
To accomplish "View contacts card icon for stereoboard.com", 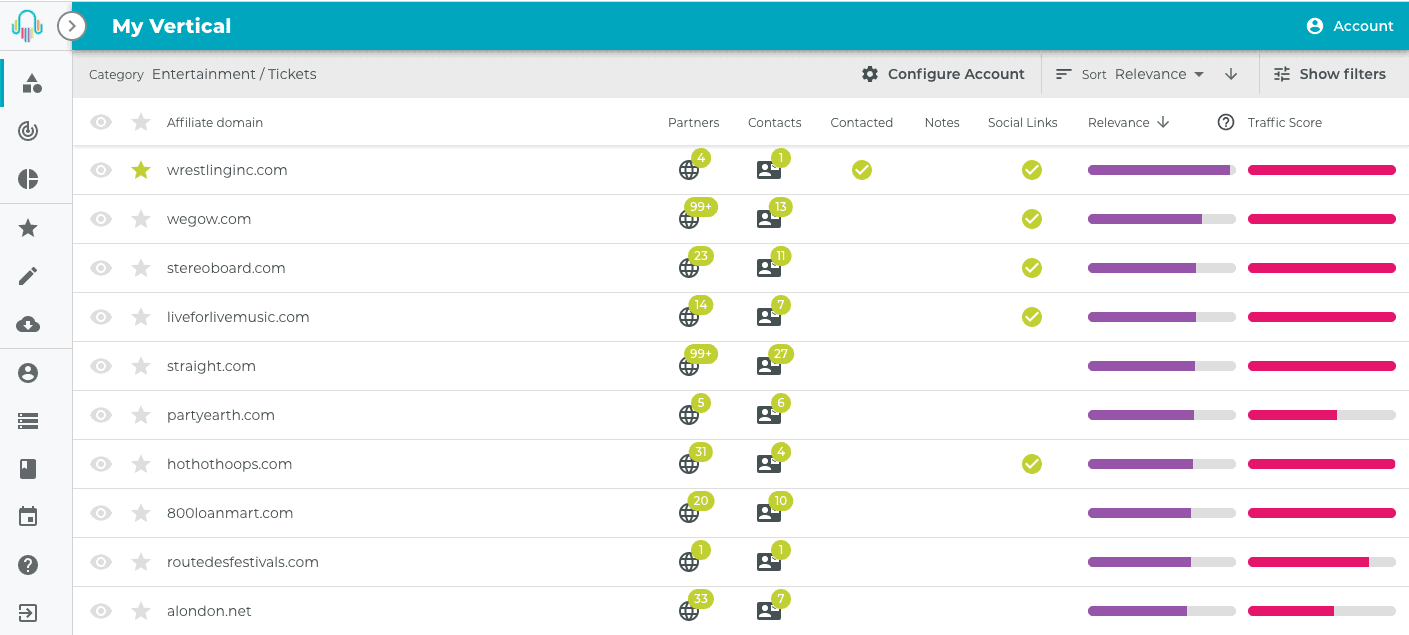I will tap(769, 268).
